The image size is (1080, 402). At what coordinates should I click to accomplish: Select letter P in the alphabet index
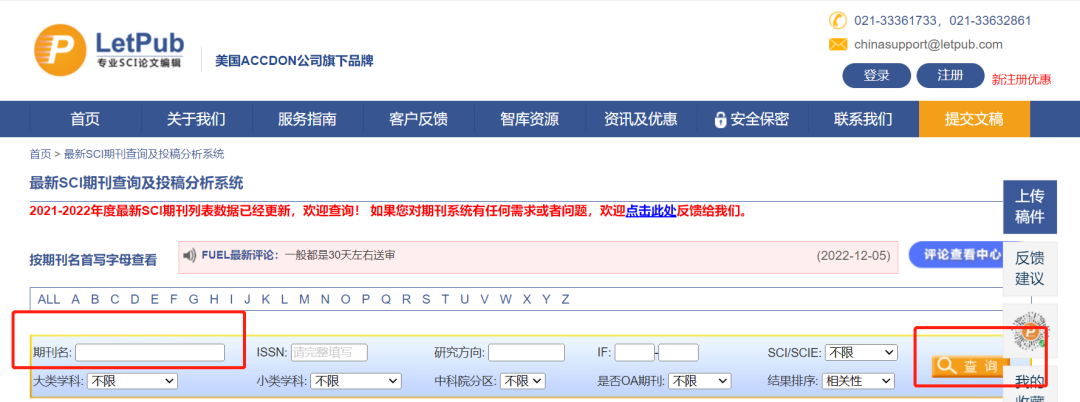(x=366, y=299)
